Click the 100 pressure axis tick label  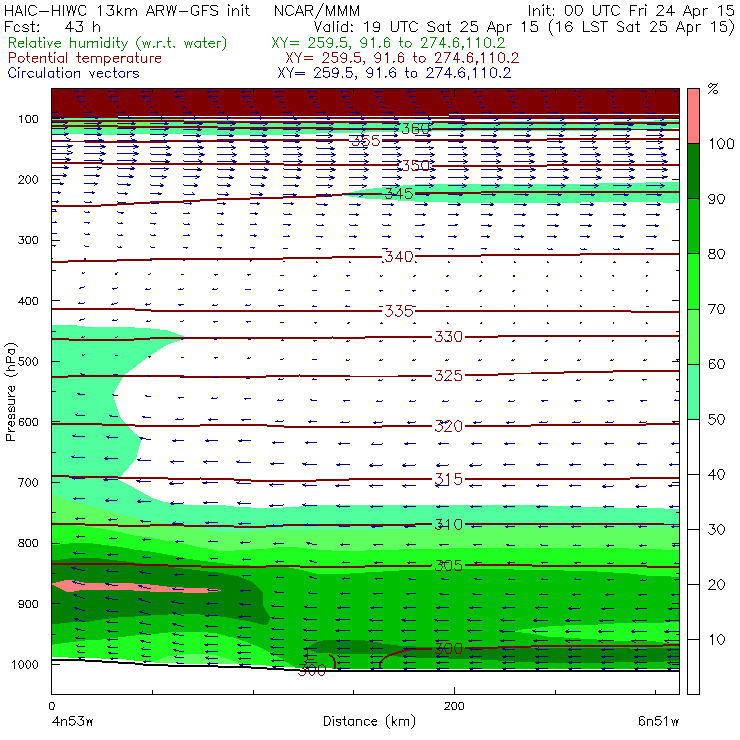click(28, 119)
